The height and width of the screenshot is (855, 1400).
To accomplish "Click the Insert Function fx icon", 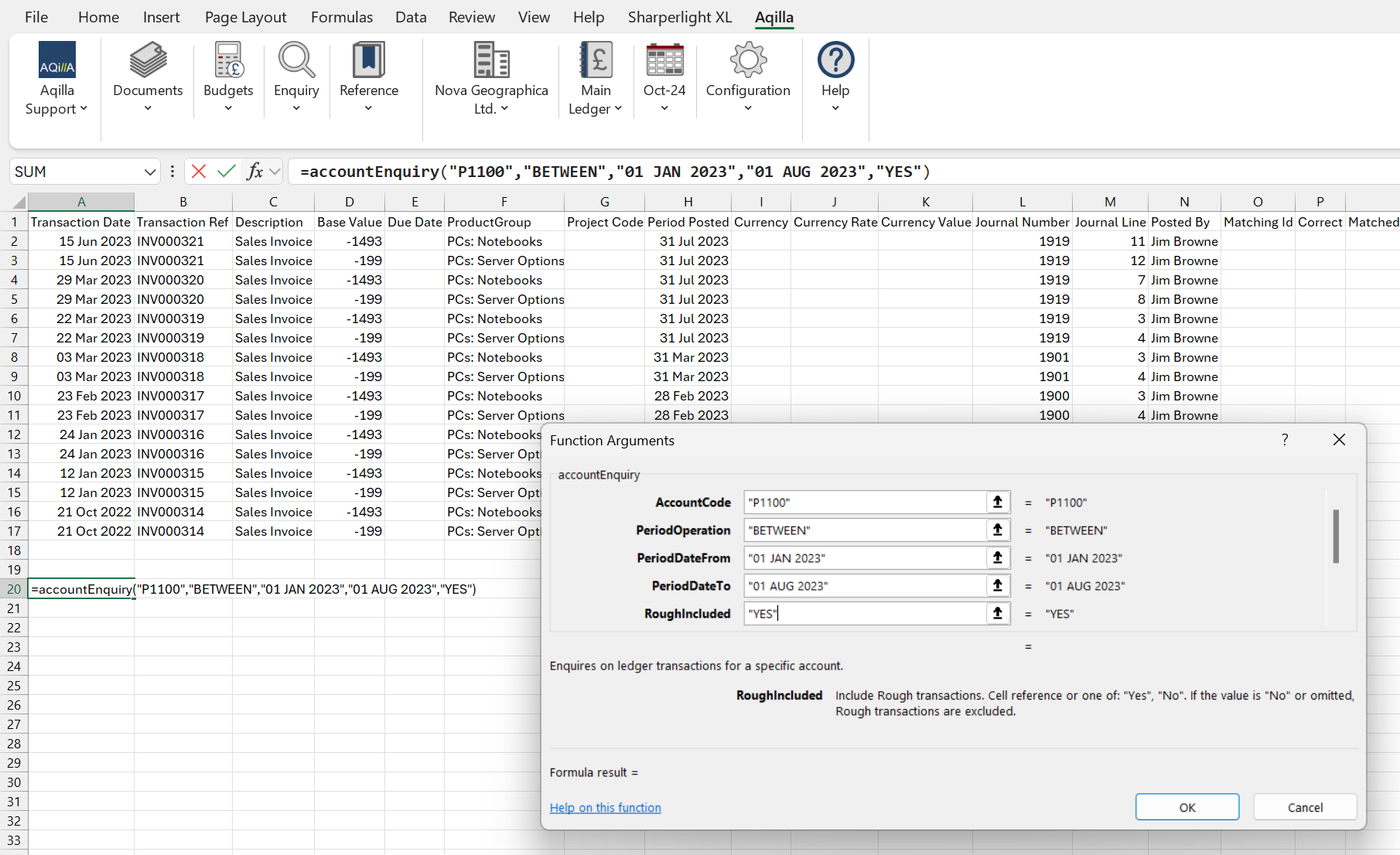I will [x=254, y=172].
